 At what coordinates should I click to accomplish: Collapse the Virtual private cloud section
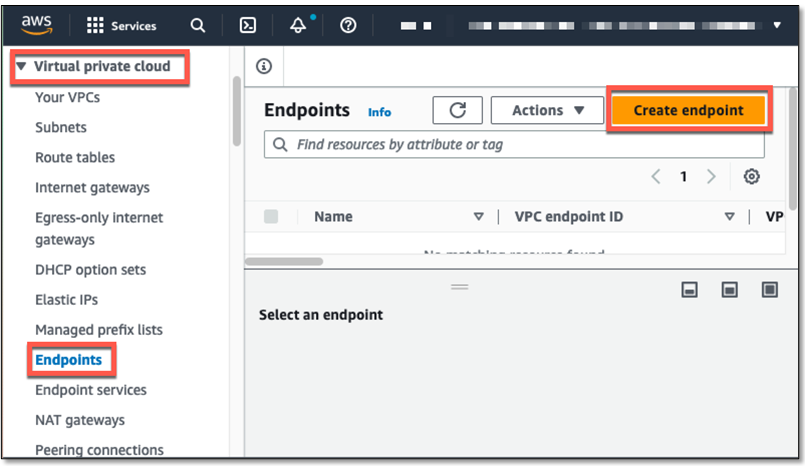click(x=22, y=67)
